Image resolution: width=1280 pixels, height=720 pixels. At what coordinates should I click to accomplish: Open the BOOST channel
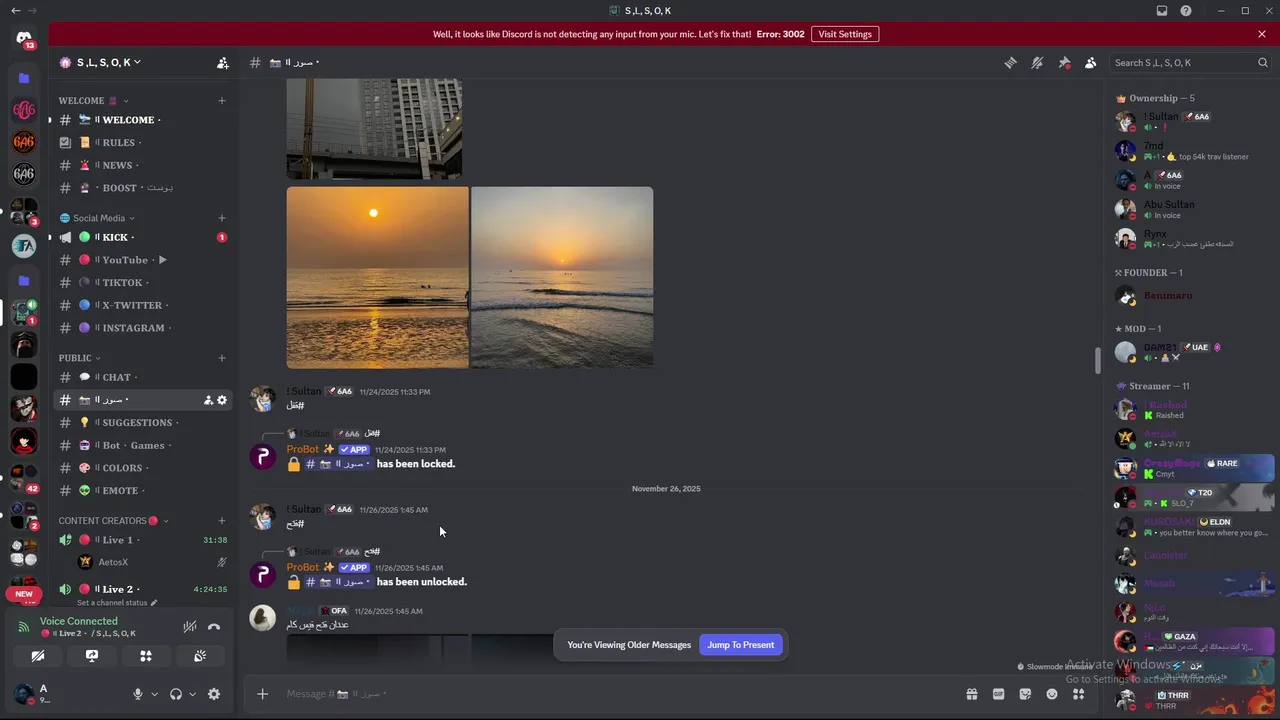pos(144,188)
